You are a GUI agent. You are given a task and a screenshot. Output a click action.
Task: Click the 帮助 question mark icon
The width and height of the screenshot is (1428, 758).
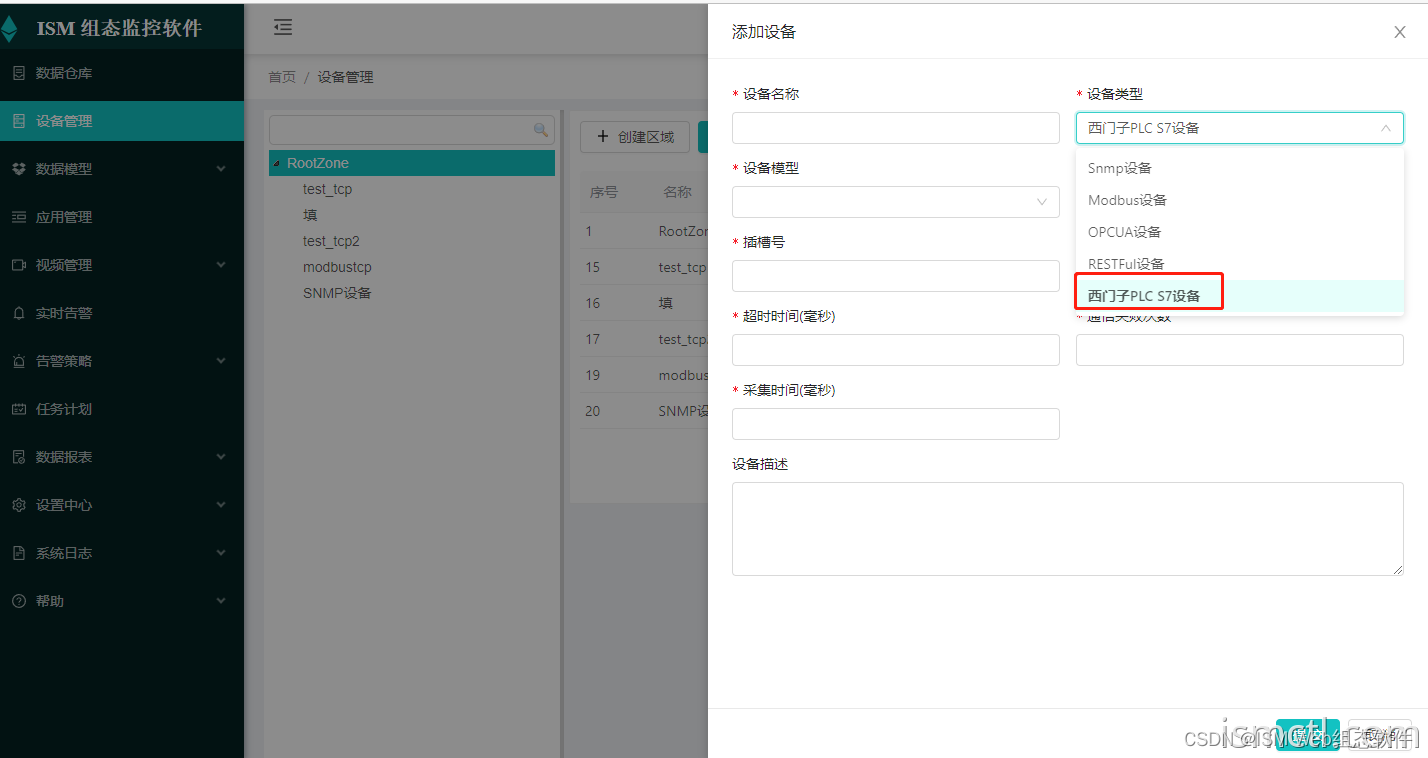click(18, 601)
